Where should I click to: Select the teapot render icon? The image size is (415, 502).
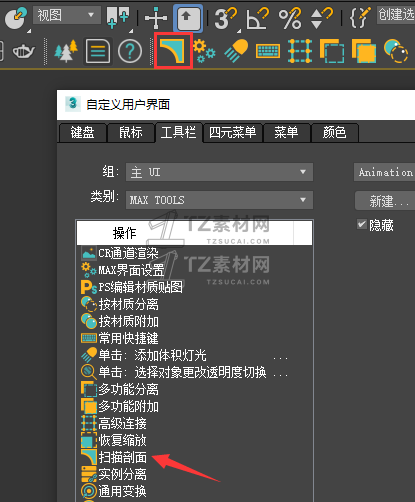(x=23, y=51)
